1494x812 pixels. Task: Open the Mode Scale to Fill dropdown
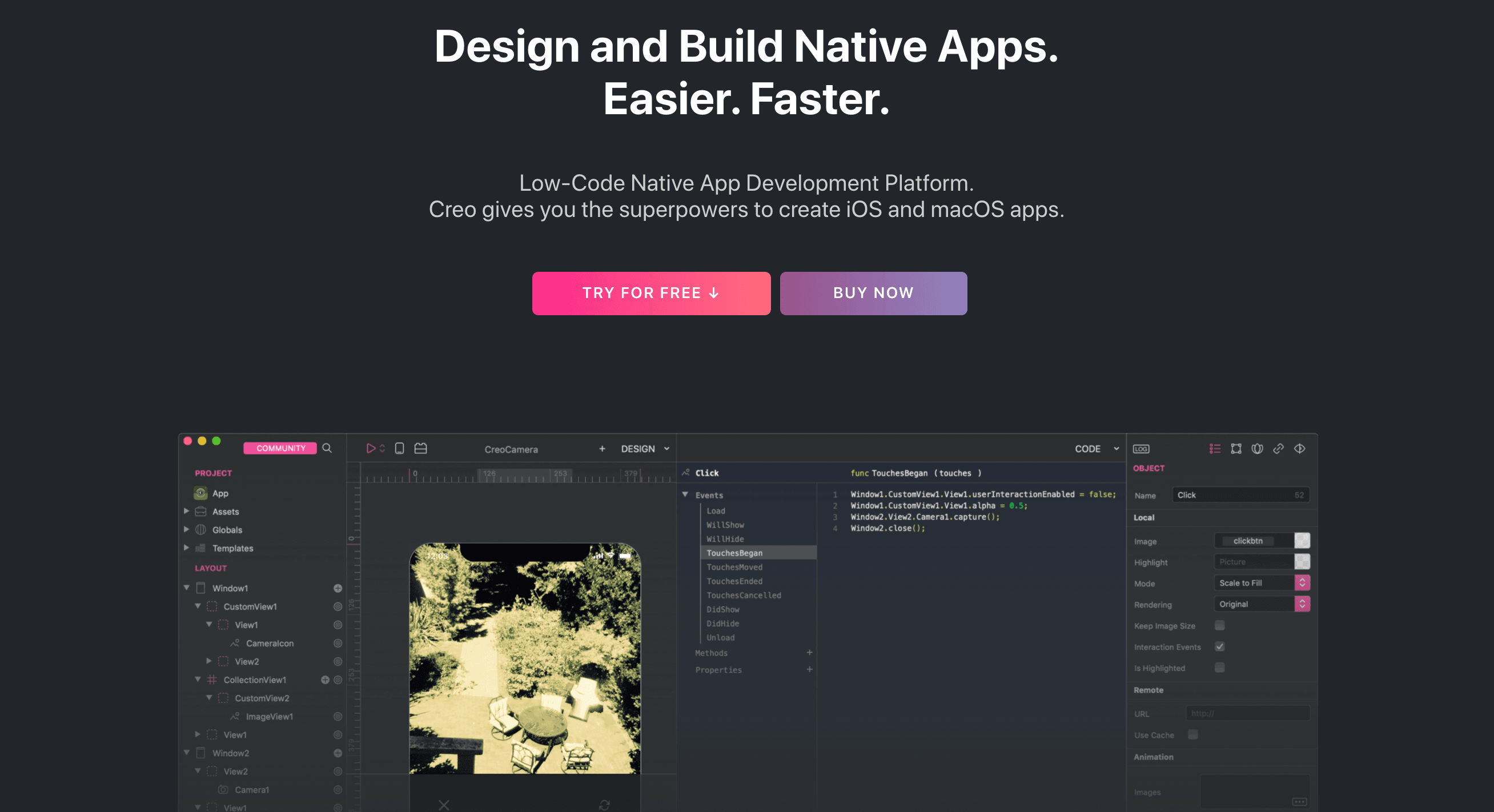1262,583
